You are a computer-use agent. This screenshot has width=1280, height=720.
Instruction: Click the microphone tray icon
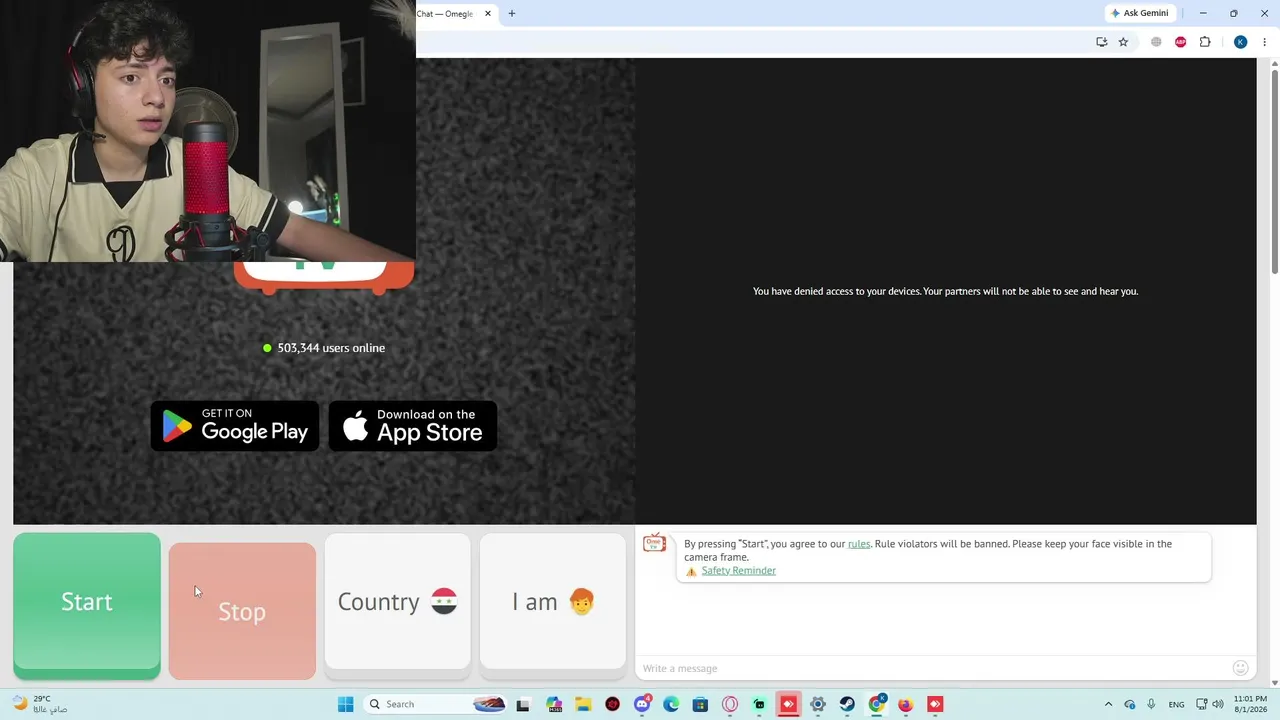(1151, 704)
